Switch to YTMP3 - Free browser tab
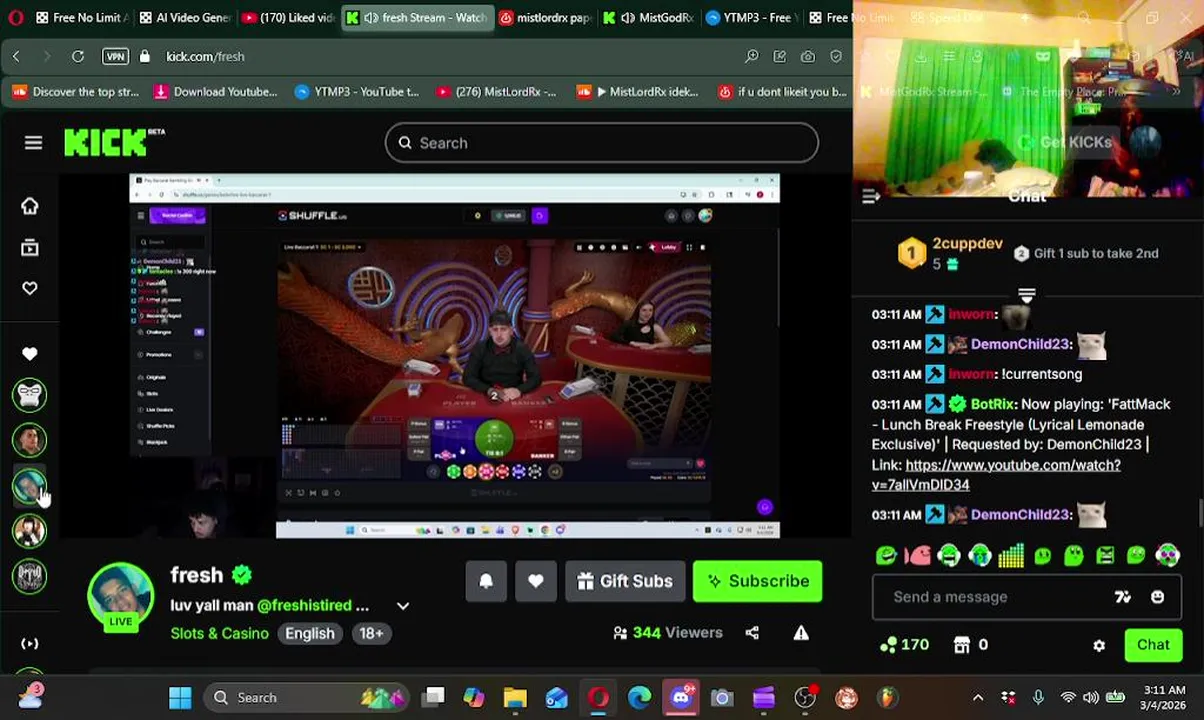The image size is (1204, 720). [750, 18]
